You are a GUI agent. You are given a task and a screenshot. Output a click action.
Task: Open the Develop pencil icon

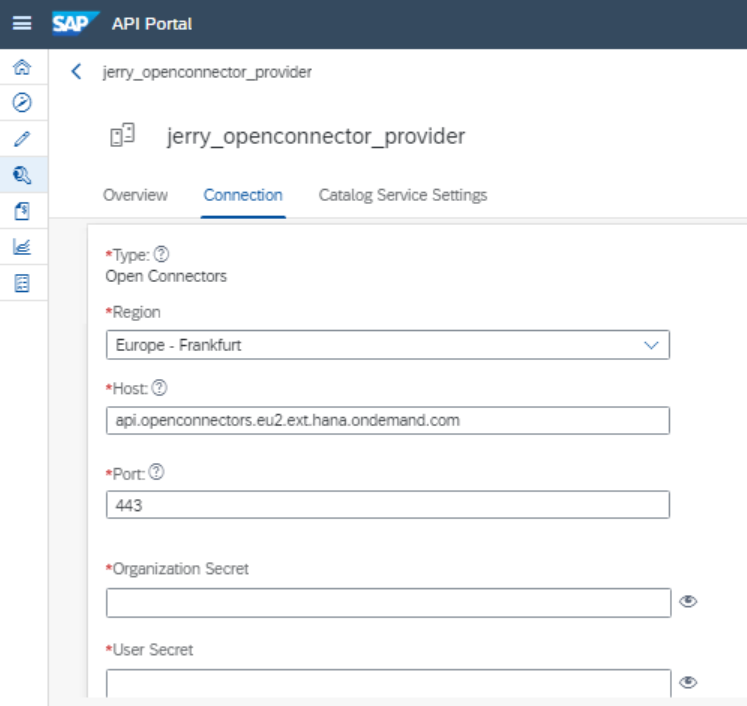click(22, 139)
